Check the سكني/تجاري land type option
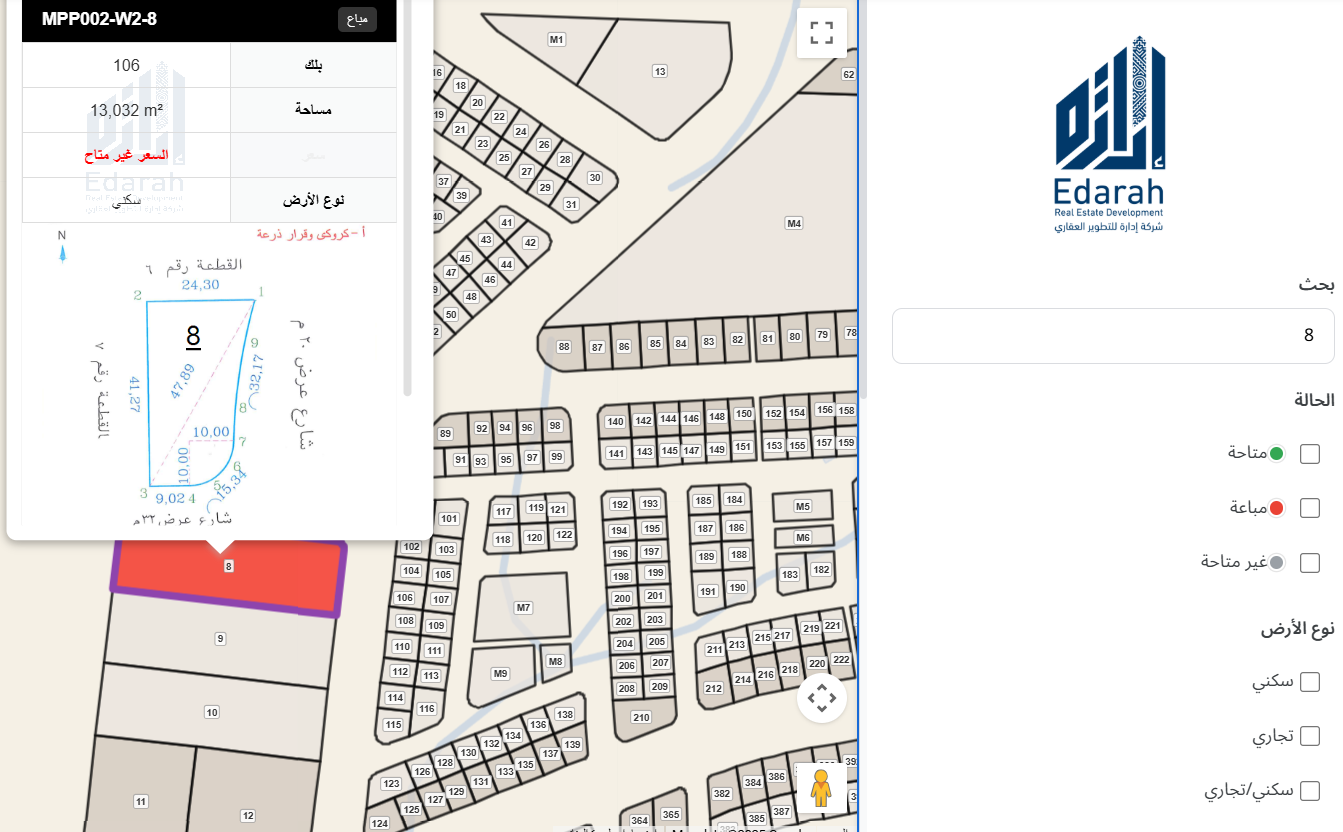 [x=1309, y=791]
